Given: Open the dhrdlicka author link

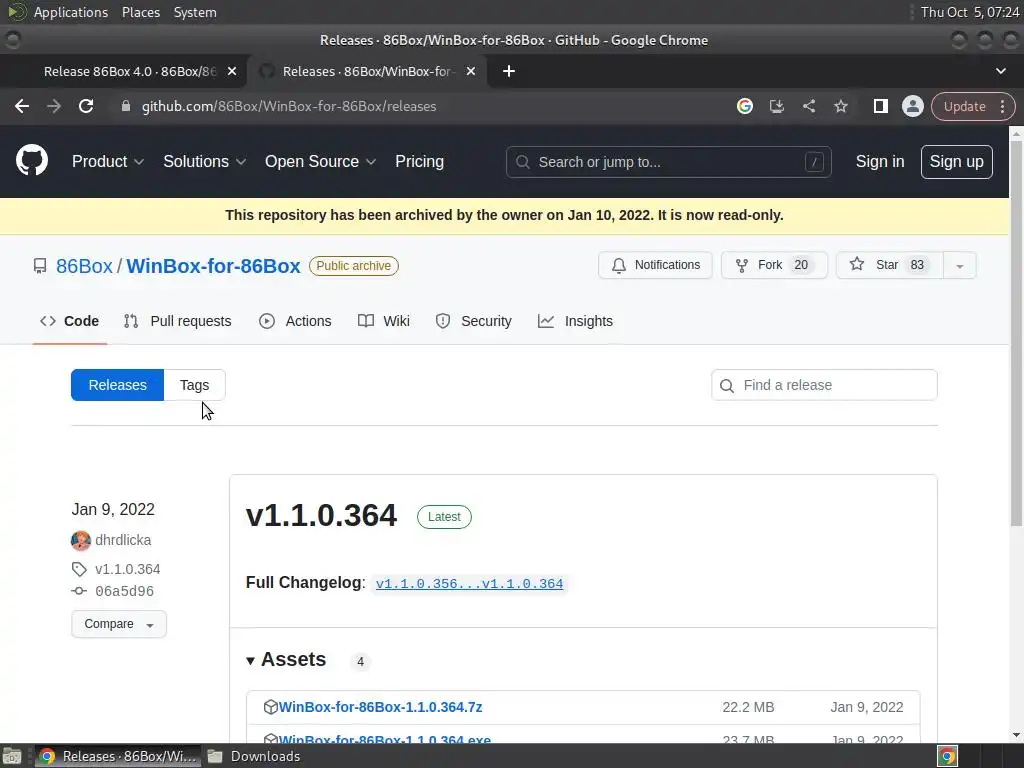Looking at the screenshot, I should click(x=123, y=540).
